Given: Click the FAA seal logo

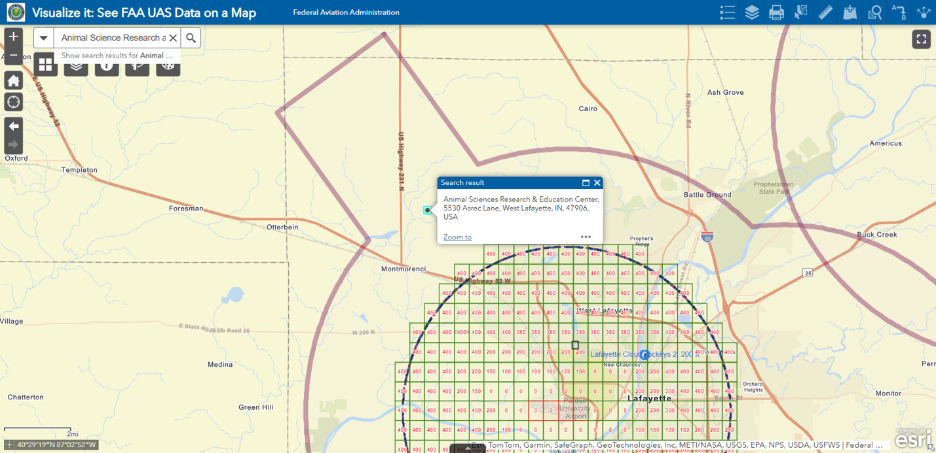Looking at the screenshot, I should [x=15, y=12].
